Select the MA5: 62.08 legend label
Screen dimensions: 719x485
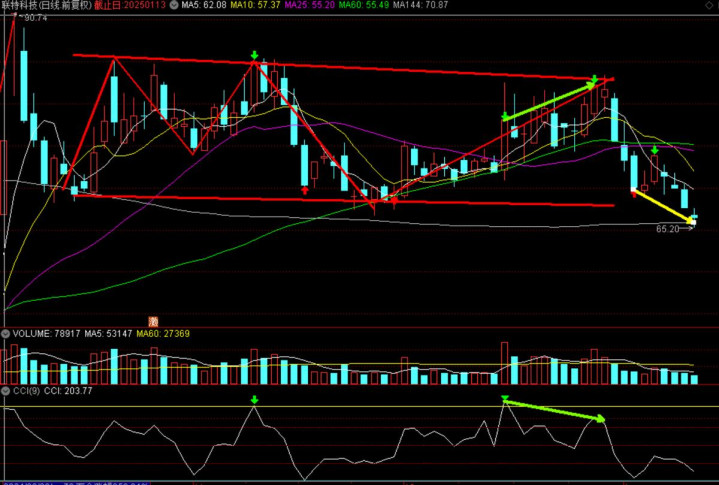click(x=203, y=6)
